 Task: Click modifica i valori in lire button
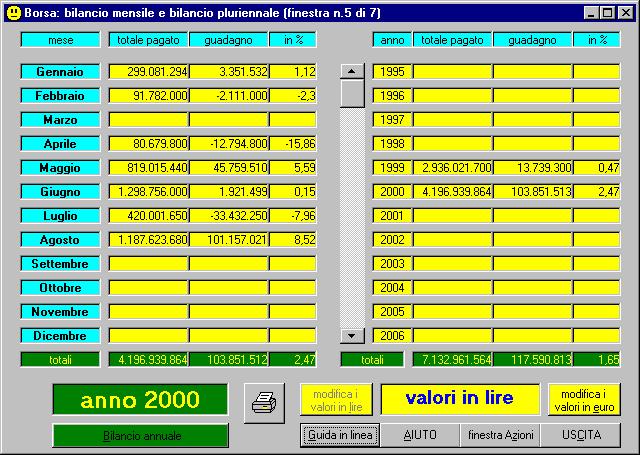336,400
